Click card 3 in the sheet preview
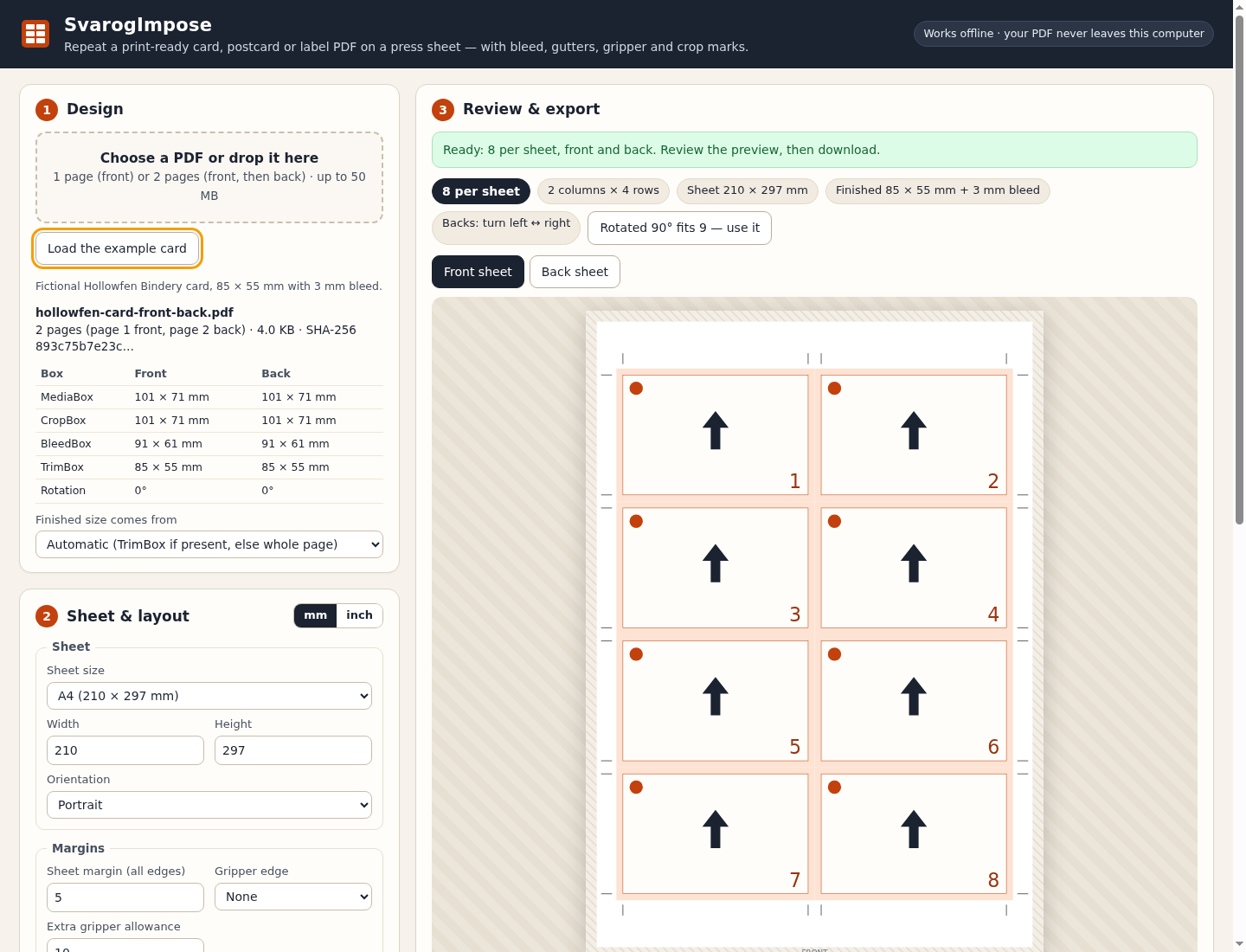Screen dimensions: 1246x952 tap(716, 568)
